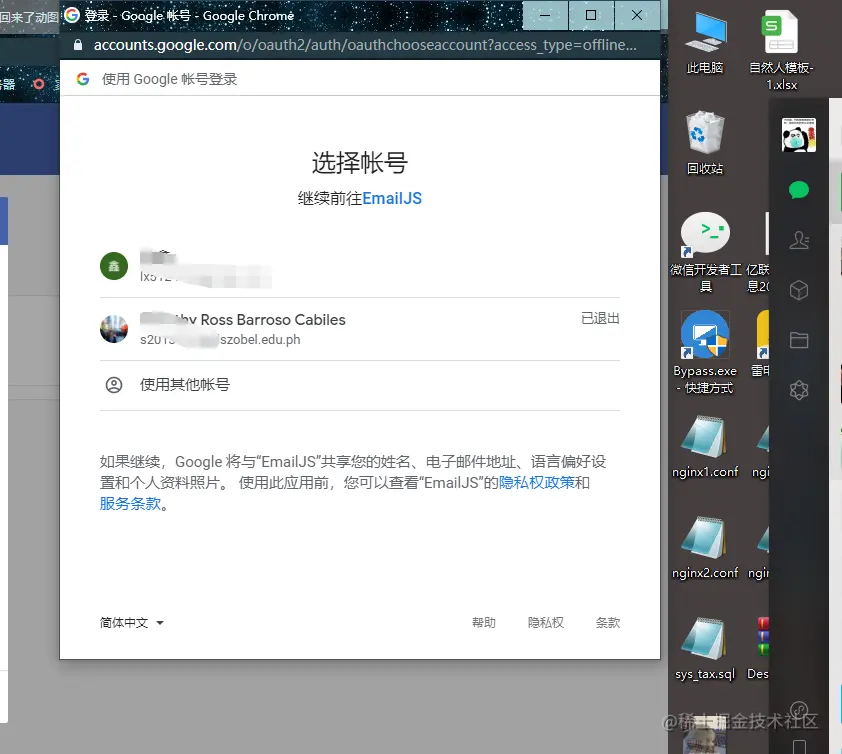Open the 服务条款 terms of service link
Image resolution: width=842 pixels, height=754 pixels.
coord(130,504)
